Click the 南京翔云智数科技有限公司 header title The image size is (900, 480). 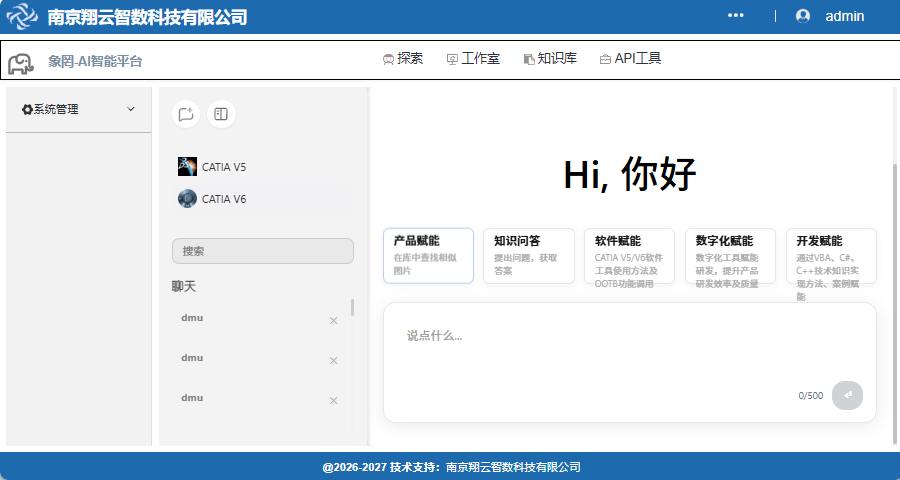coord(147,17)
